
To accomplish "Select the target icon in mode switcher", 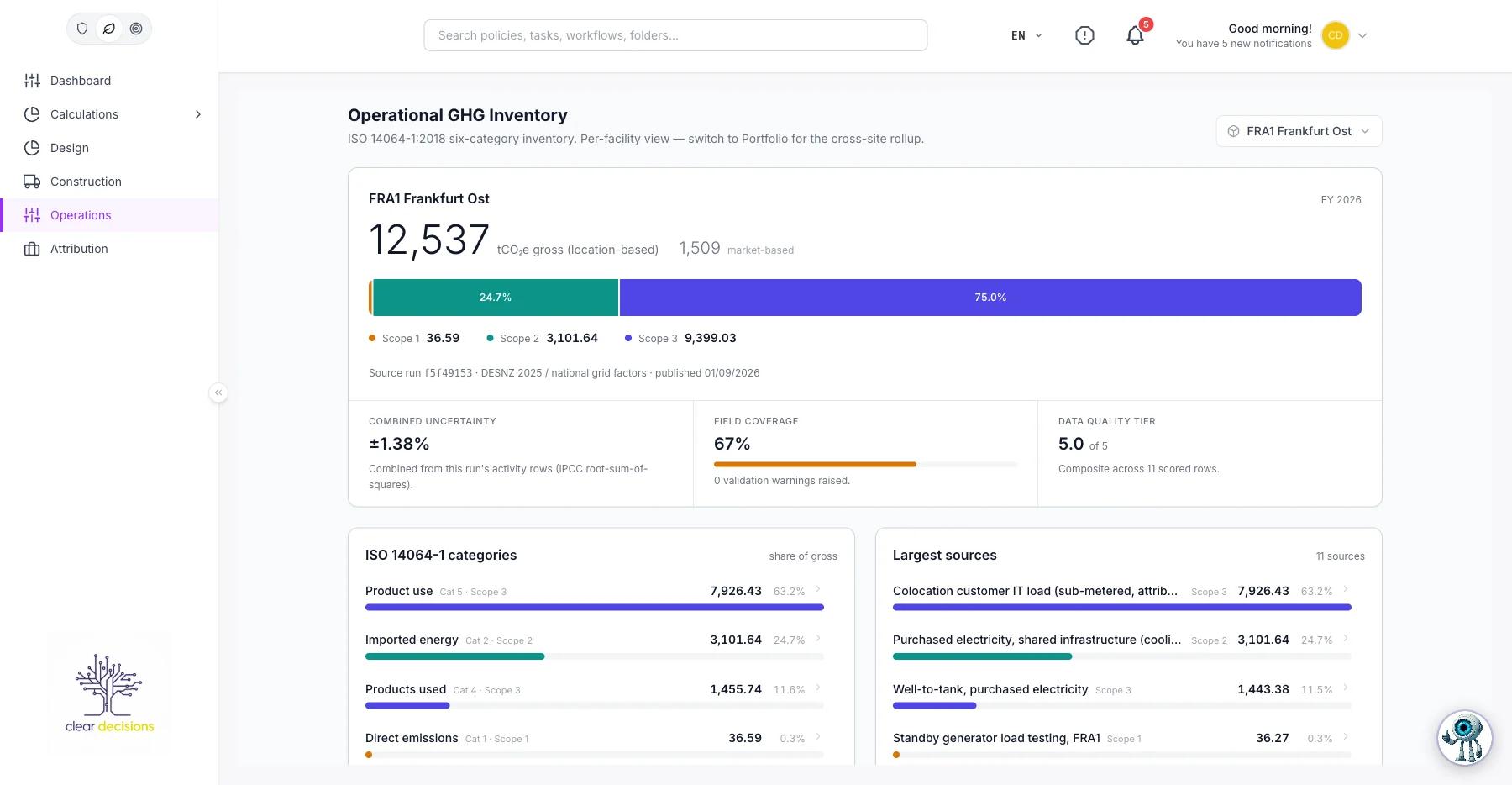I will (x=136, y=29).
